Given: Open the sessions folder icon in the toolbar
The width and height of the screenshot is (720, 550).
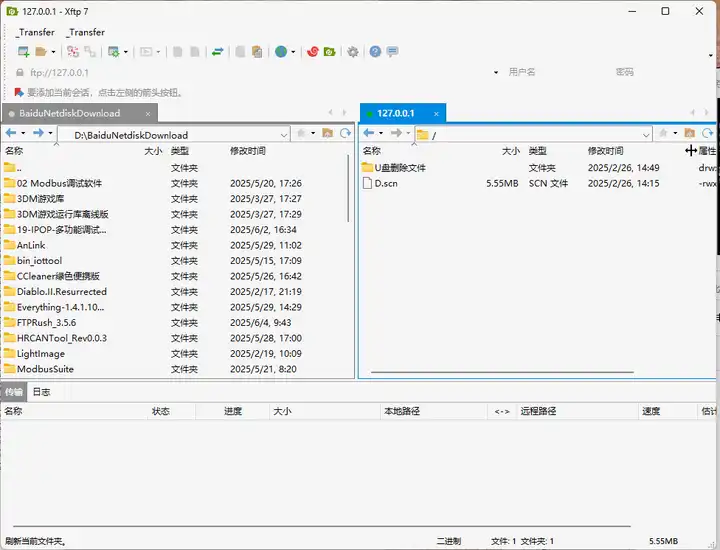Looking at the screenshot, I should click(41, 51).
